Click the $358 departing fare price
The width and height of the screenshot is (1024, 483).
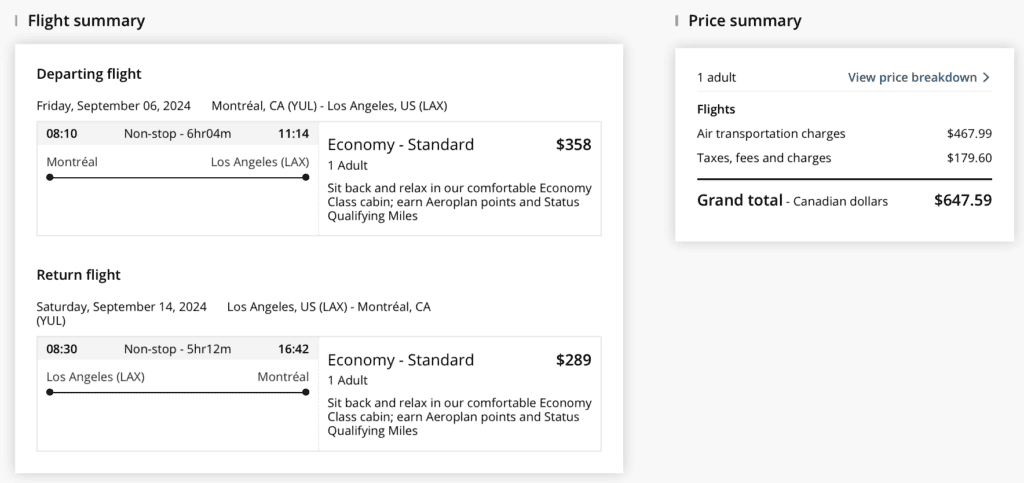pos(573,145)
